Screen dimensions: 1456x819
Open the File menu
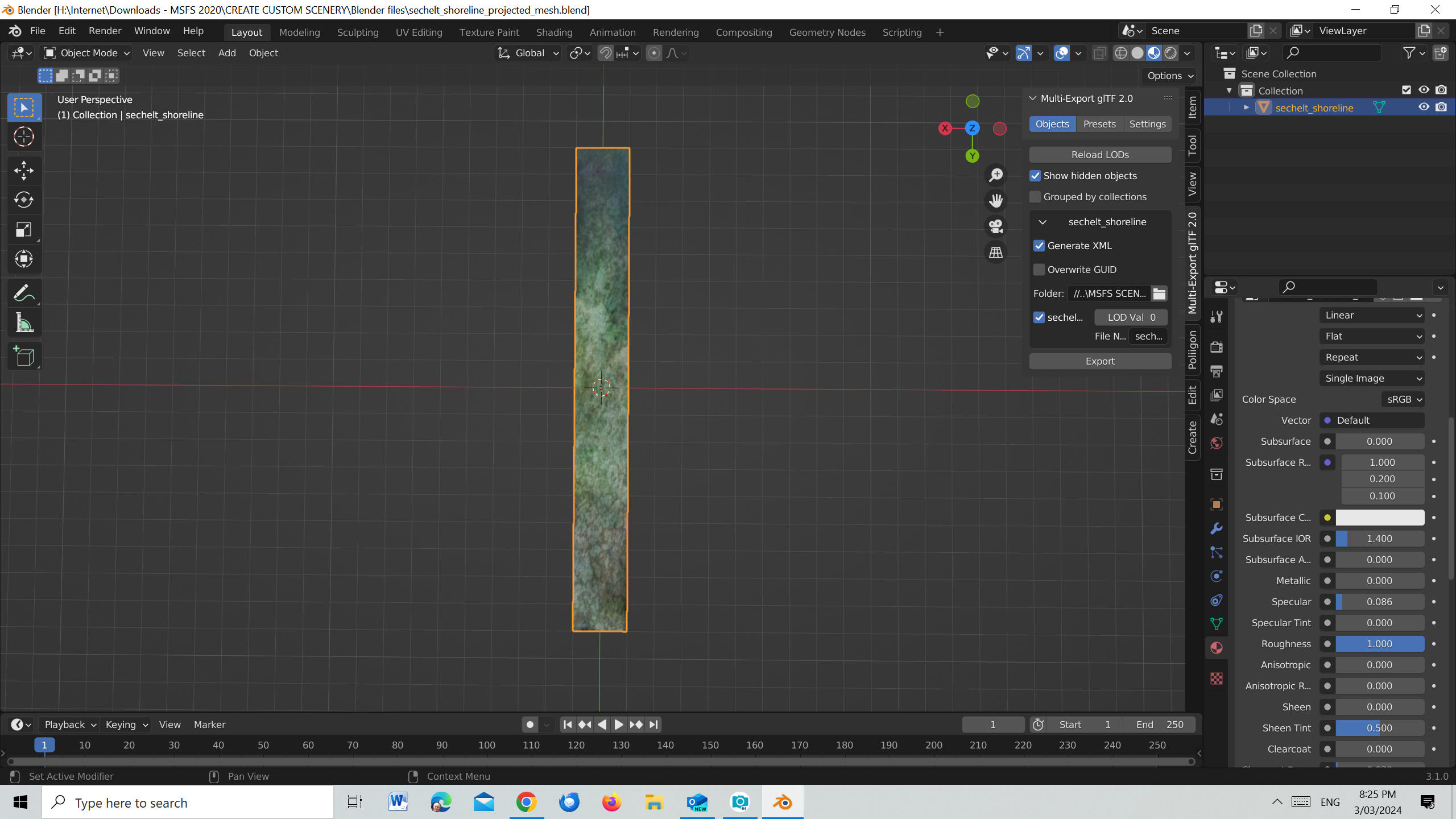coord(38,31)
